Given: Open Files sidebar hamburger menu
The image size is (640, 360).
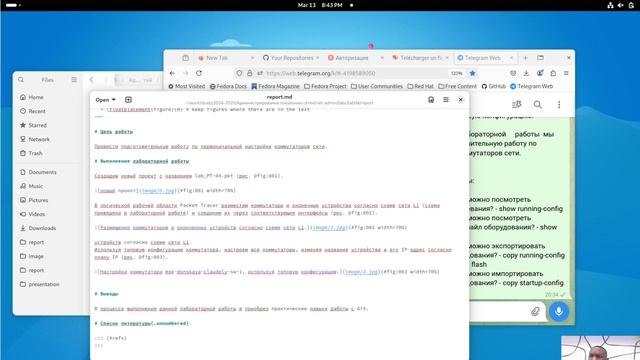Looking at the screenshot, I should pos(74,80).
